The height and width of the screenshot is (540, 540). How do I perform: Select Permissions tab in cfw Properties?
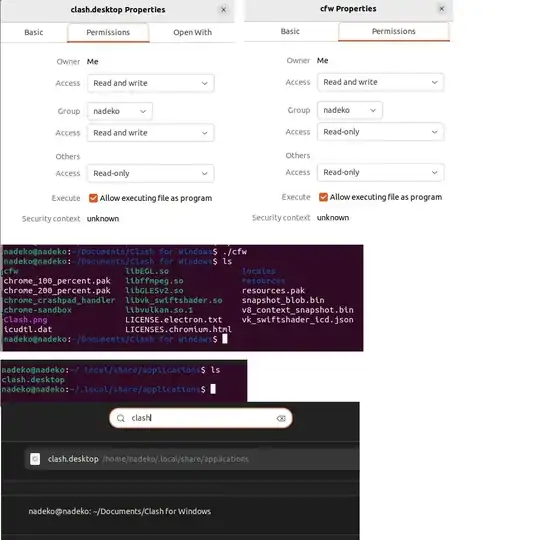394,31
